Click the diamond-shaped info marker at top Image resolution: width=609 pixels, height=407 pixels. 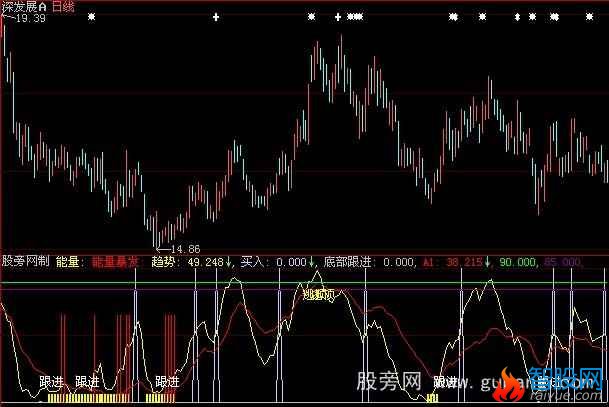click(x=517, y=17)
